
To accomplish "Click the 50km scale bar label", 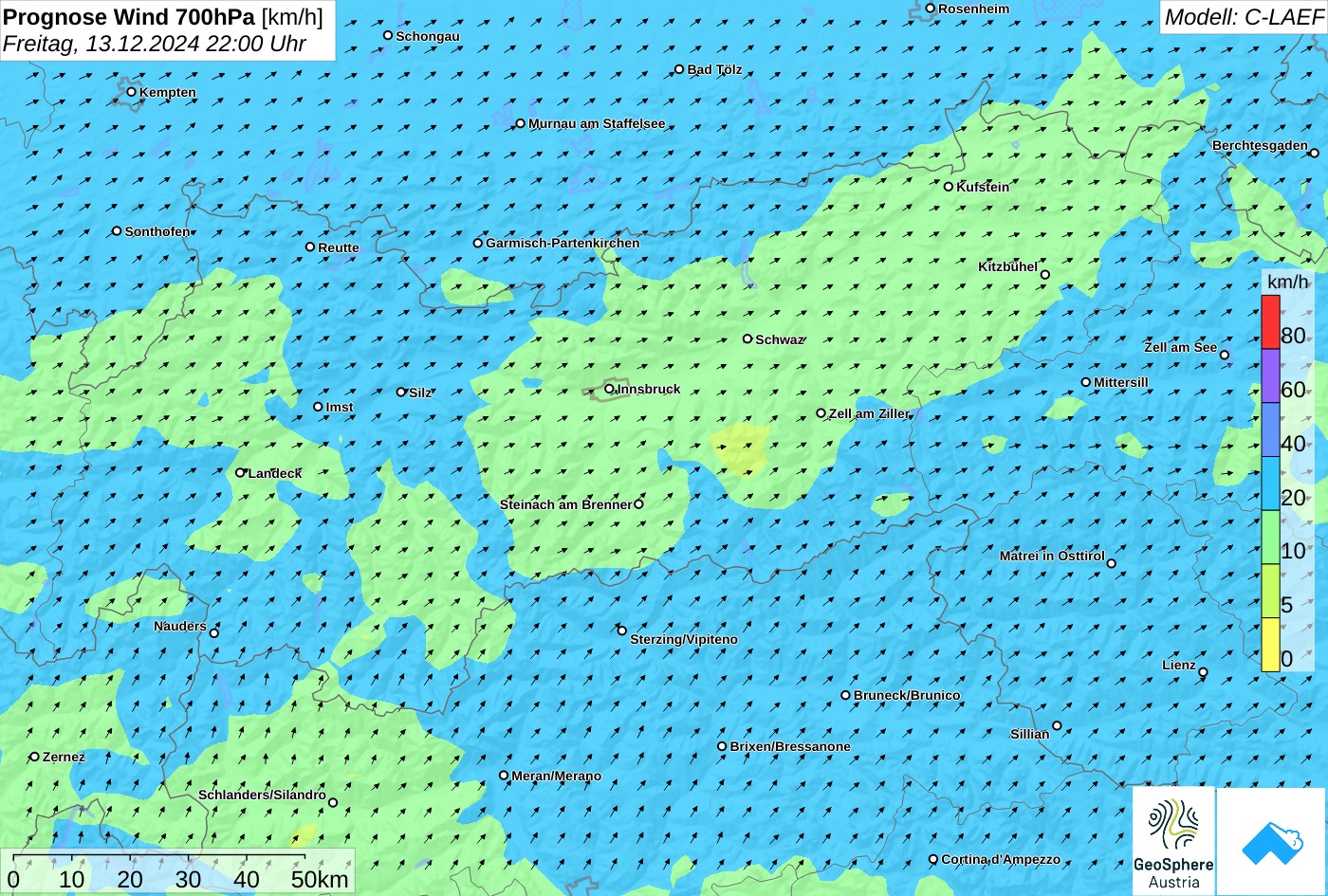I will tap(320, 879).
